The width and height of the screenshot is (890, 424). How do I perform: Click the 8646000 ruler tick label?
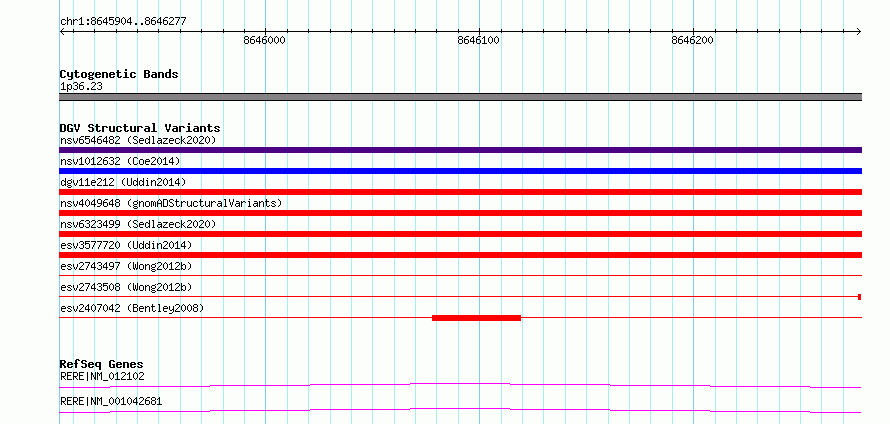tap(265, 40)
